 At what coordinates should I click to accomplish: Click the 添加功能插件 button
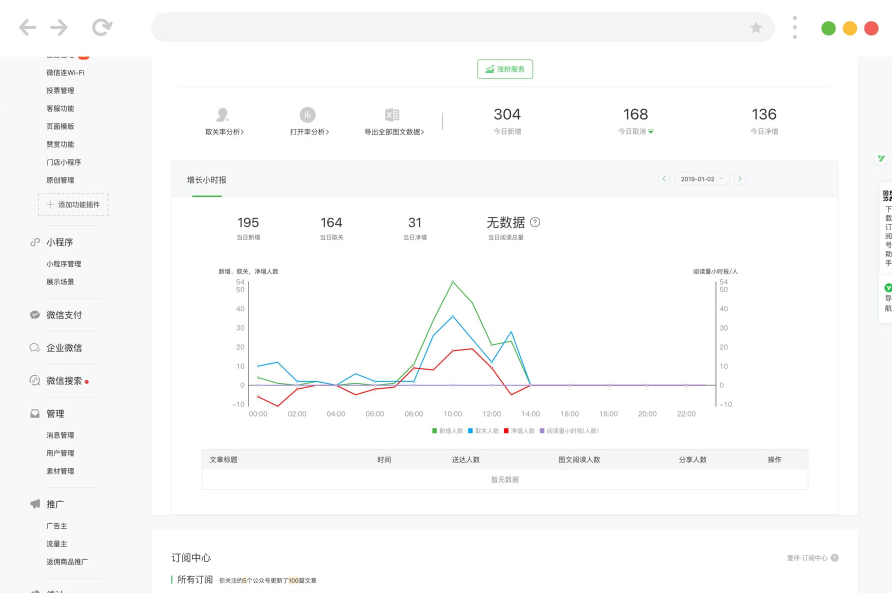pos(73,204)
